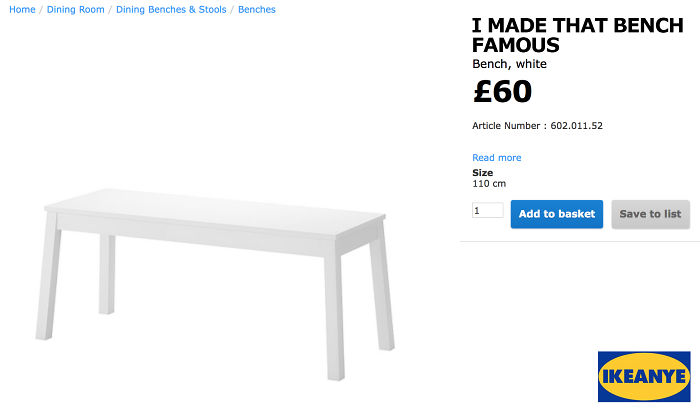Click the Read more link
This screenshot has width=700, height=412.
click(496, 158)
